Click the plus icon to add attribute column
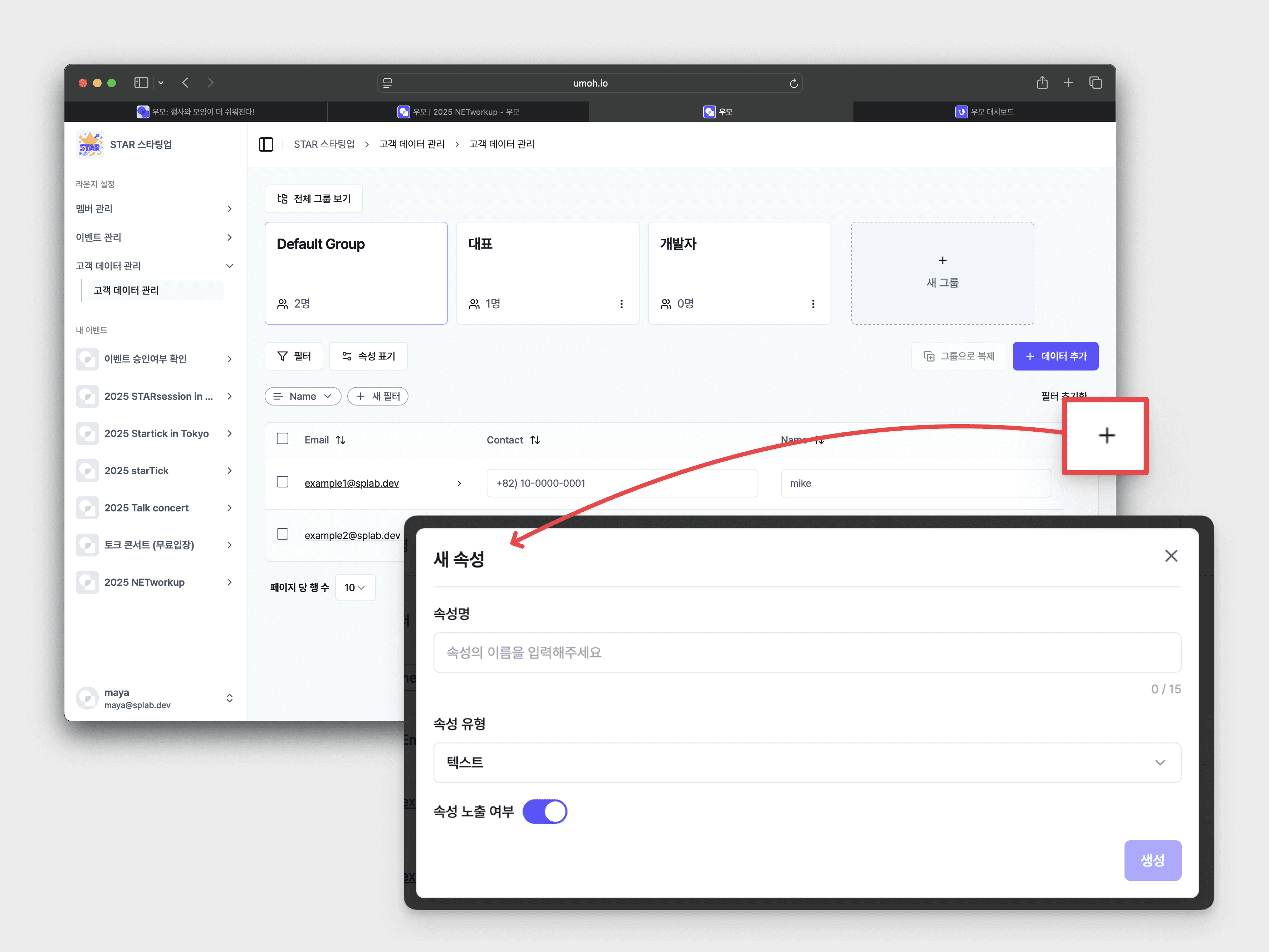Screen dimensions: 1269x952 [x=1106, y=436]
